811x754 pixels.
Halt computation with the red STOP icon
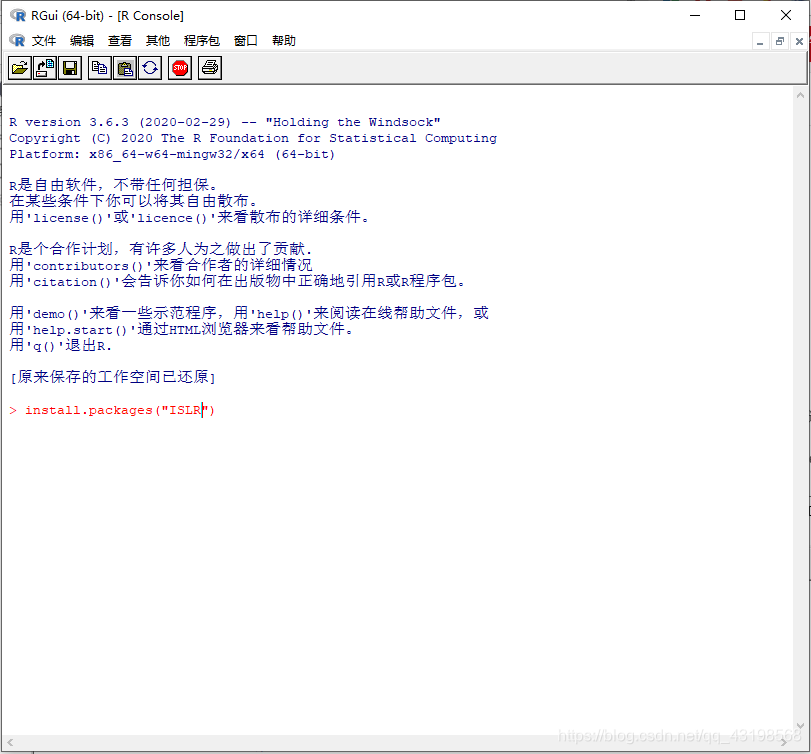179,67
